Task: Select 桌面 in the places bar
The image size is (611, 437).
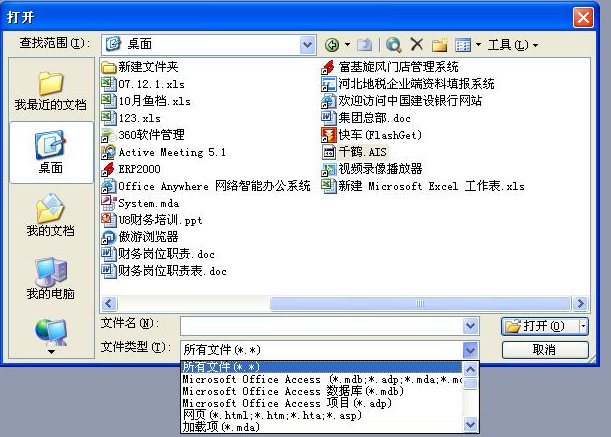Action: (51, 152)
